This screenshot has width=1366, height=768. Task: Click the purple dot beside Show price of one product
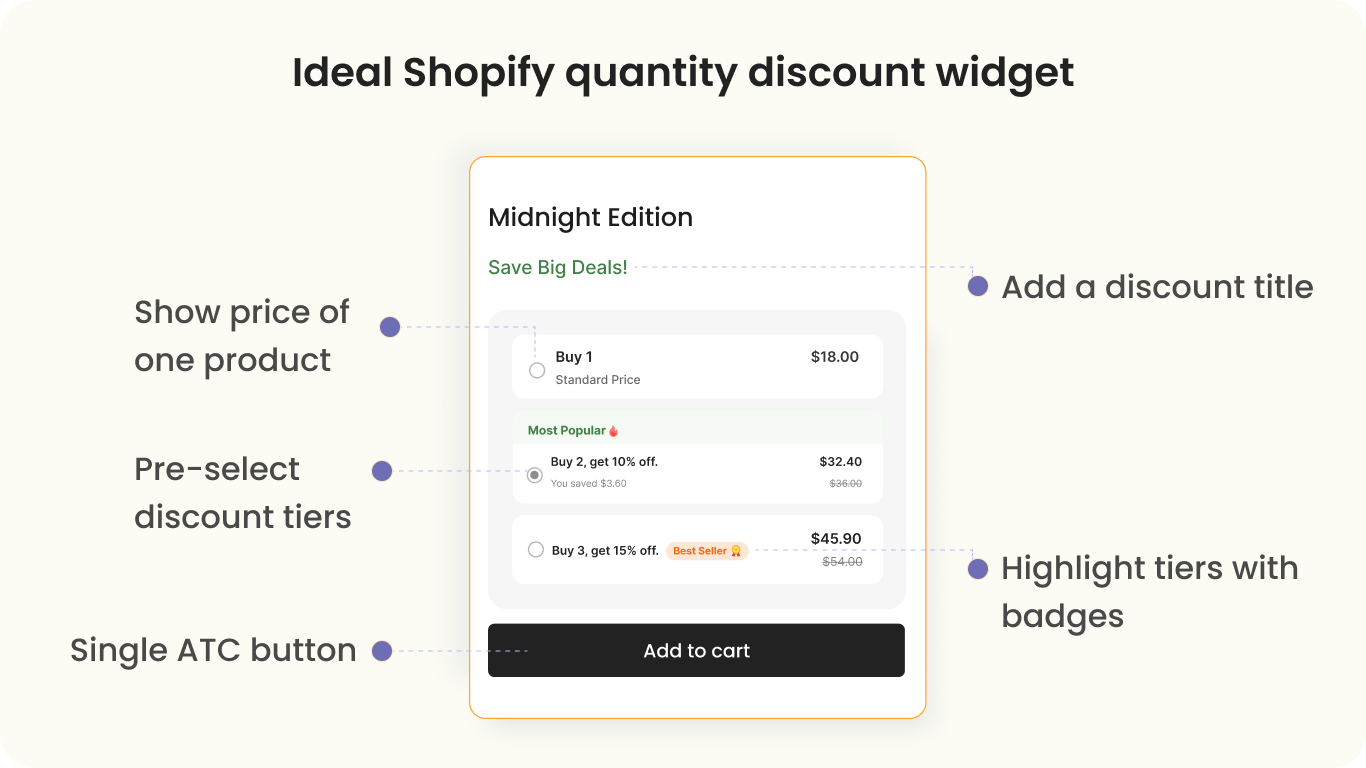point(390,327)
